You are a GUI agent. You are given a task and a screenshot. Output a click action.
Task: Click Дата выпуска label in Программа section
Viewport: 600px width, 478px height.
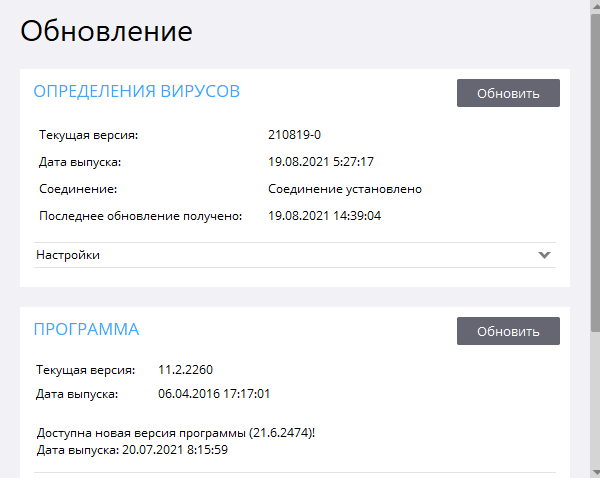pyautogui.click(x=77, y=394)
